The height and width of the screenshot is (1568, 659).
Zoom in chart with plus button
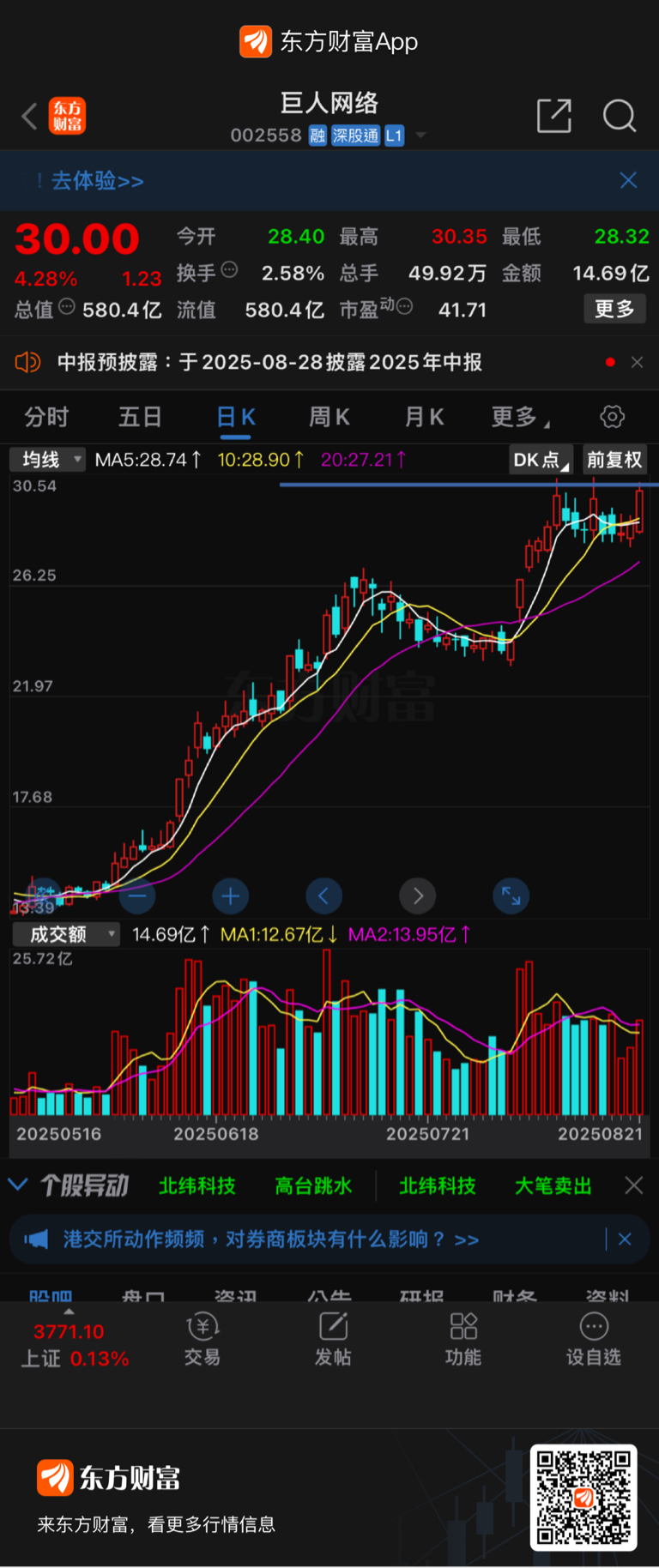coord(230,896)
